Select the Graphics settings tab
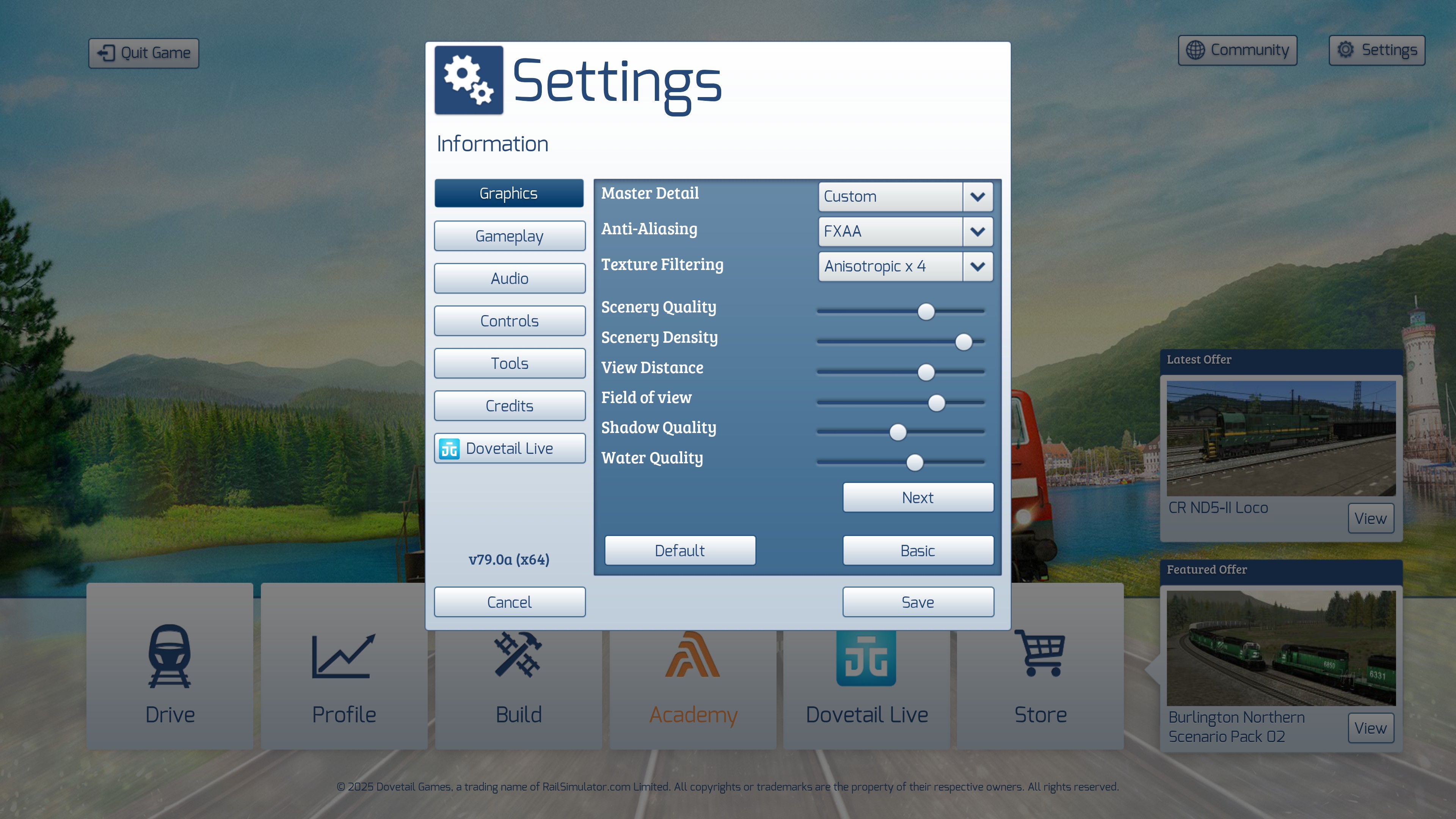Image resolution: width=1456 pixels, height=819 pixels. tap(509, 193)
